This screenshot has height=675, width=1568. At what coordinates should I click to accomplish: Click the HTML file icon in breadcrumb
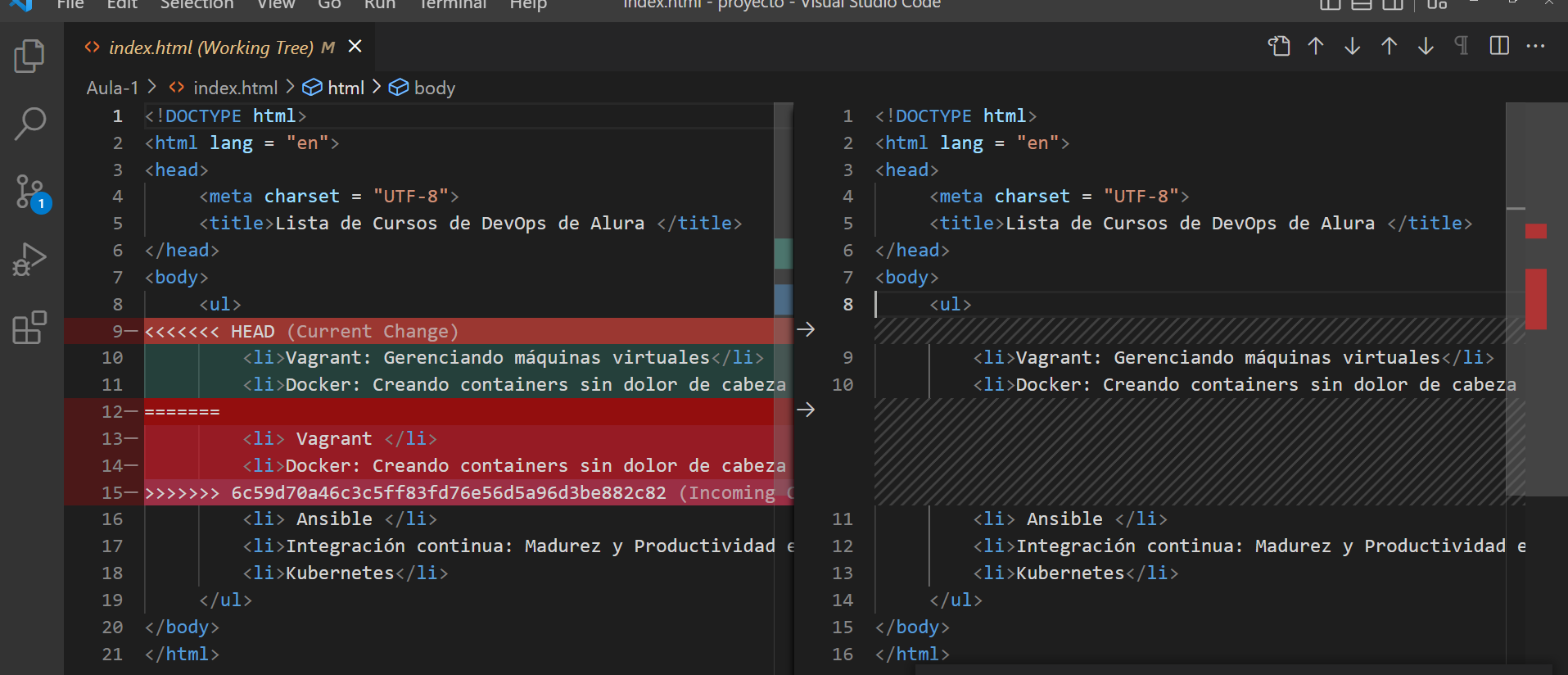pos(177,88)
